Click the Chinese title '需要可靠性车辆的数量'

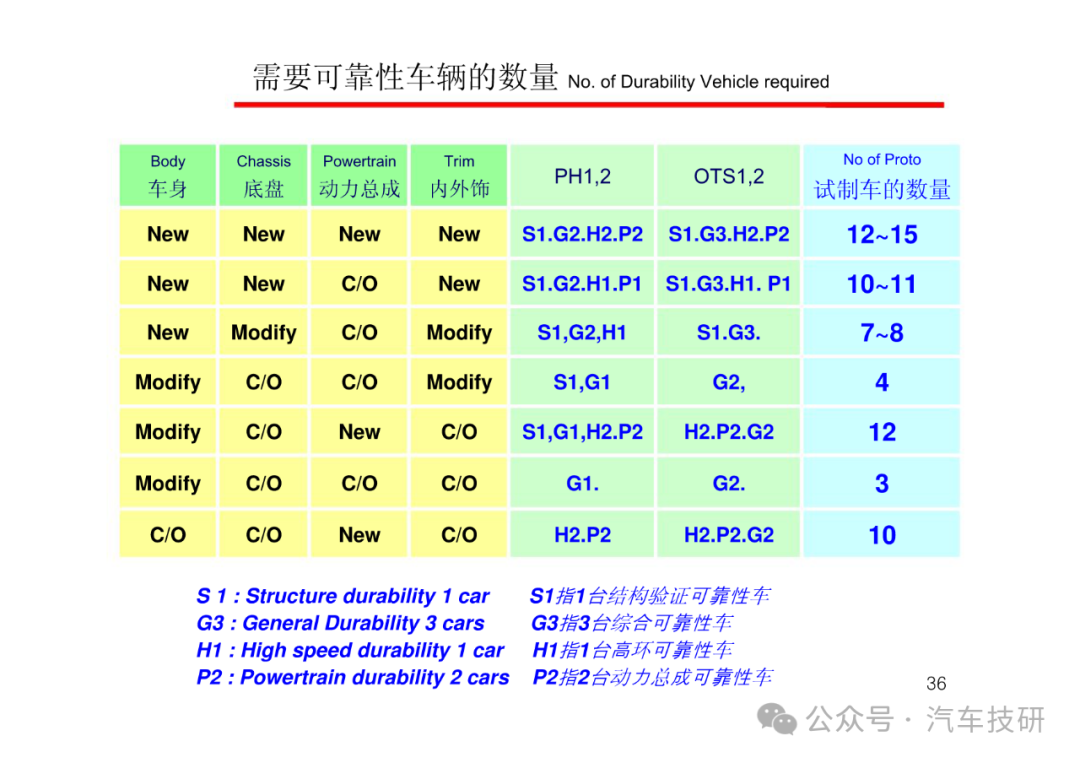coord(405,77)
